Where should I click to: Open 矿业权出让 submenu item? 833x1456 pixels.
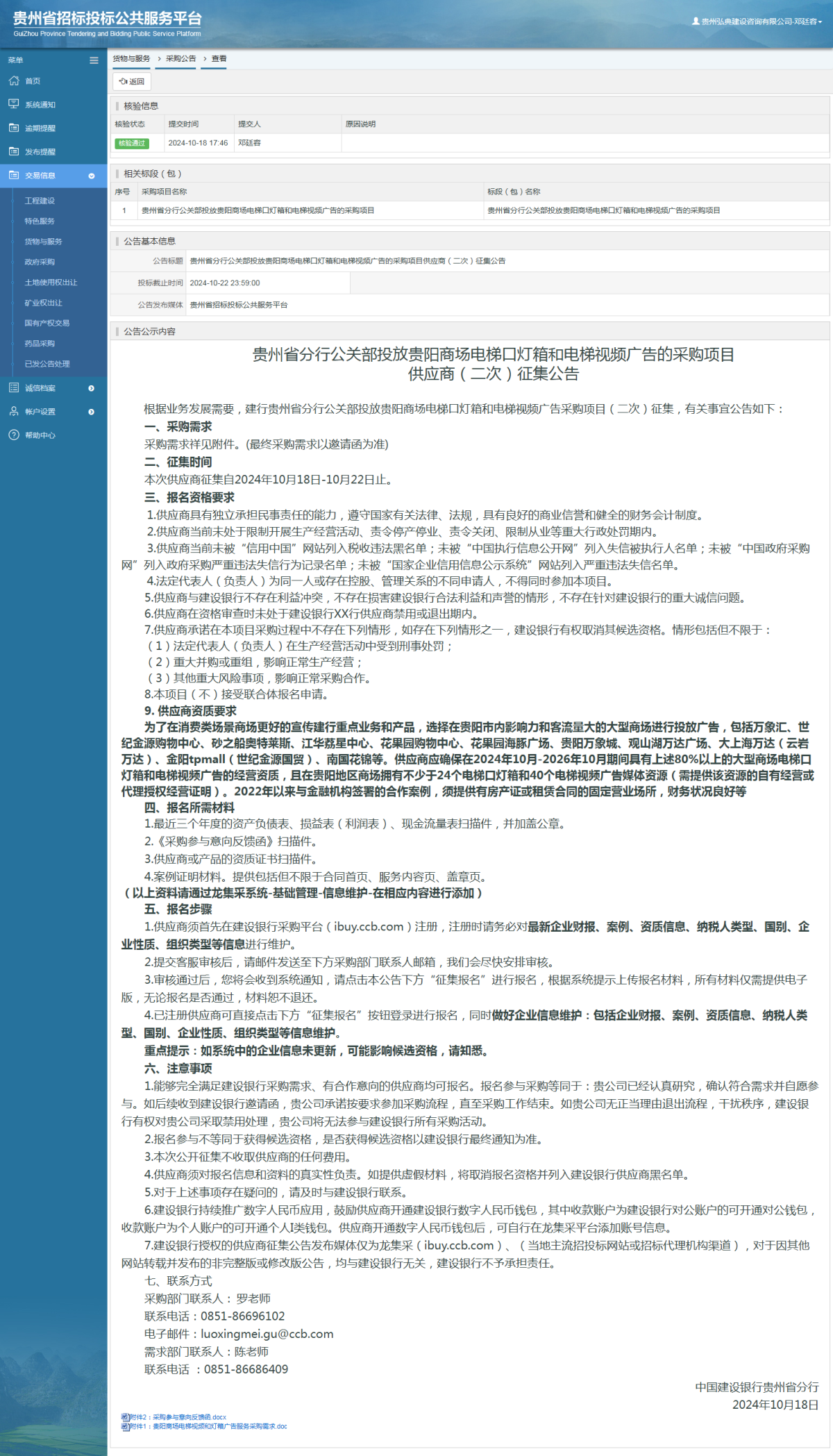43,303
